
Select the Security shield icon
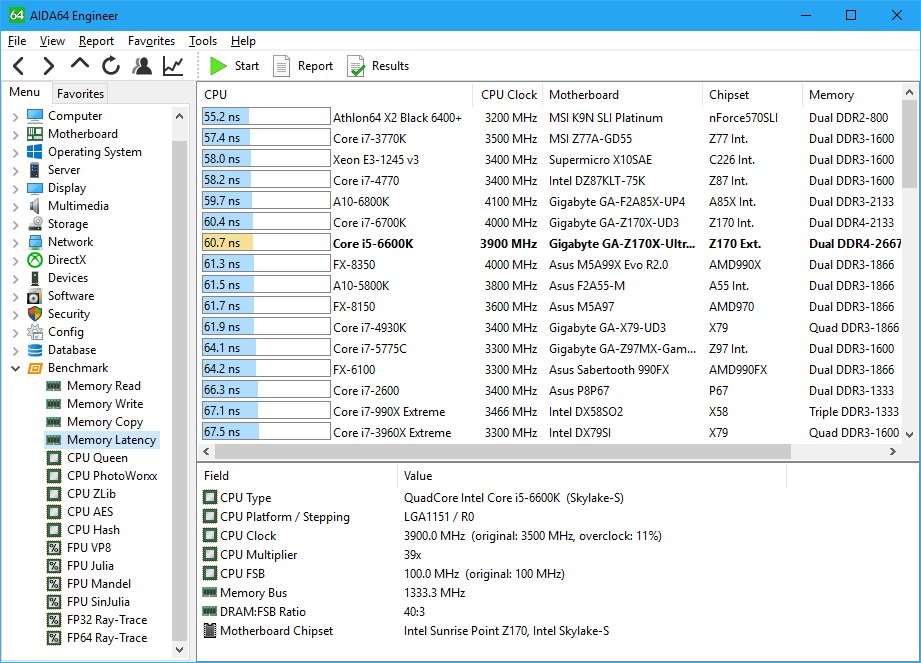pos(35,314)
